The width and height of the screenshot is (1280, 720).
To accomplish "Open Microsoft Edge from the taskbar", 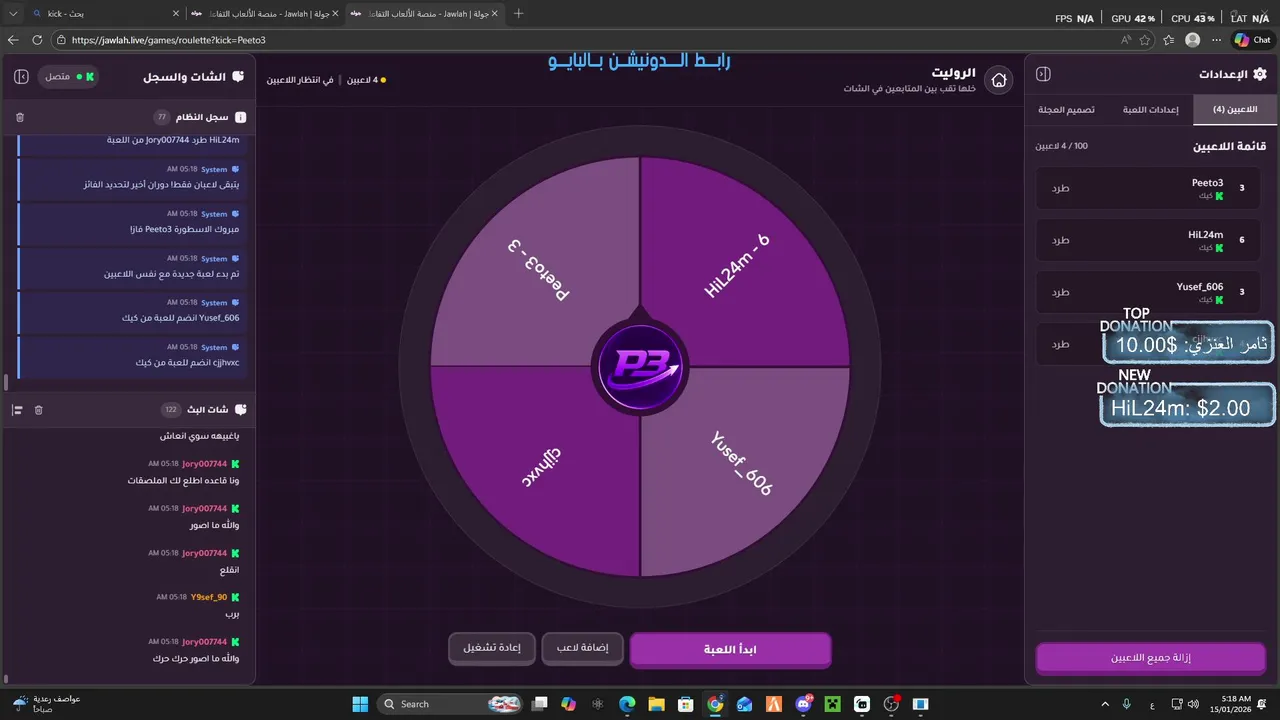I will (627, 704).
